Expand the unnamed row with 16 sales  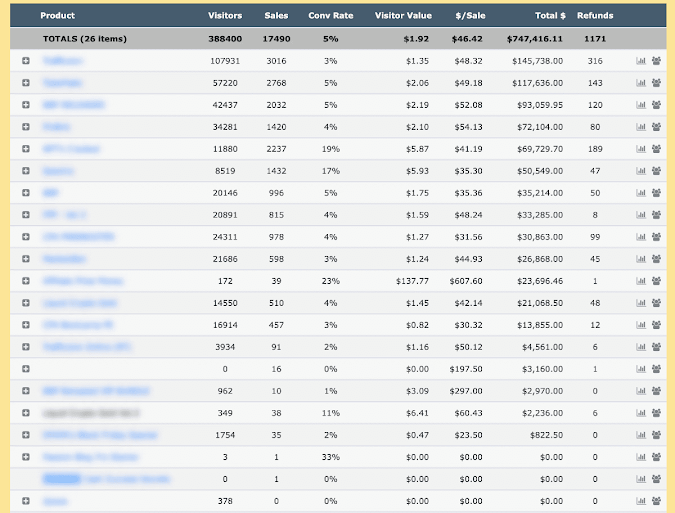click(x=26, y=369)
